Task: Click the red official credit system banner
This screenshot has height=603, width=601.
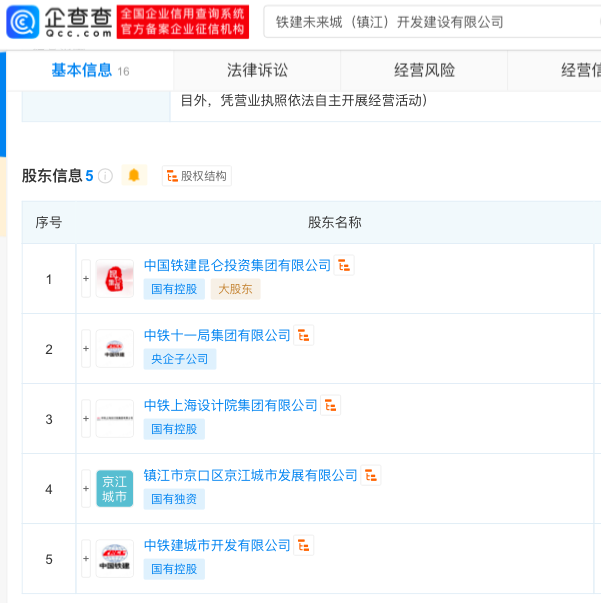Action: 183,22
